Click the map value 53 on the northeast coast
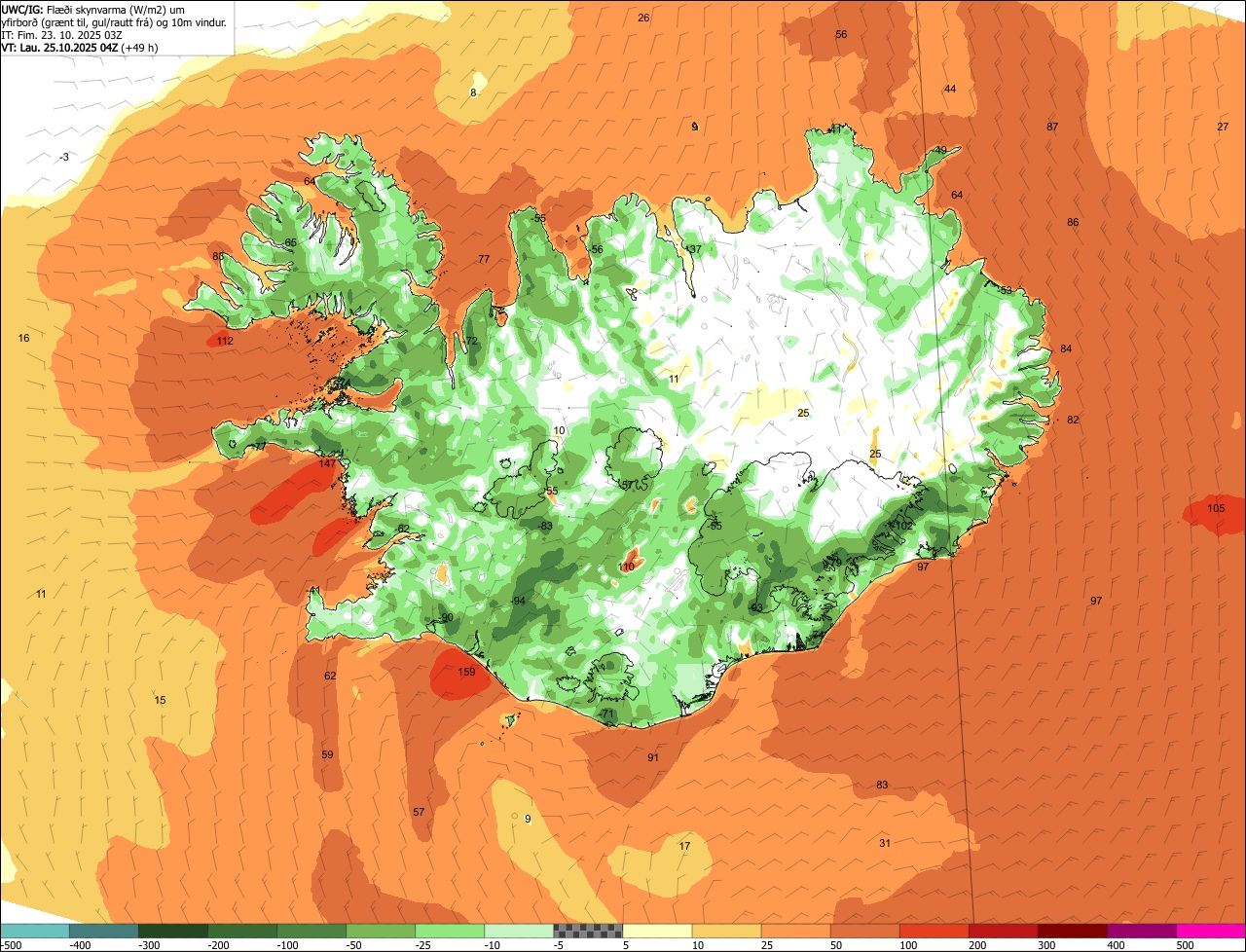Viewport: 1246px width, 952px height. [1006, 290]
